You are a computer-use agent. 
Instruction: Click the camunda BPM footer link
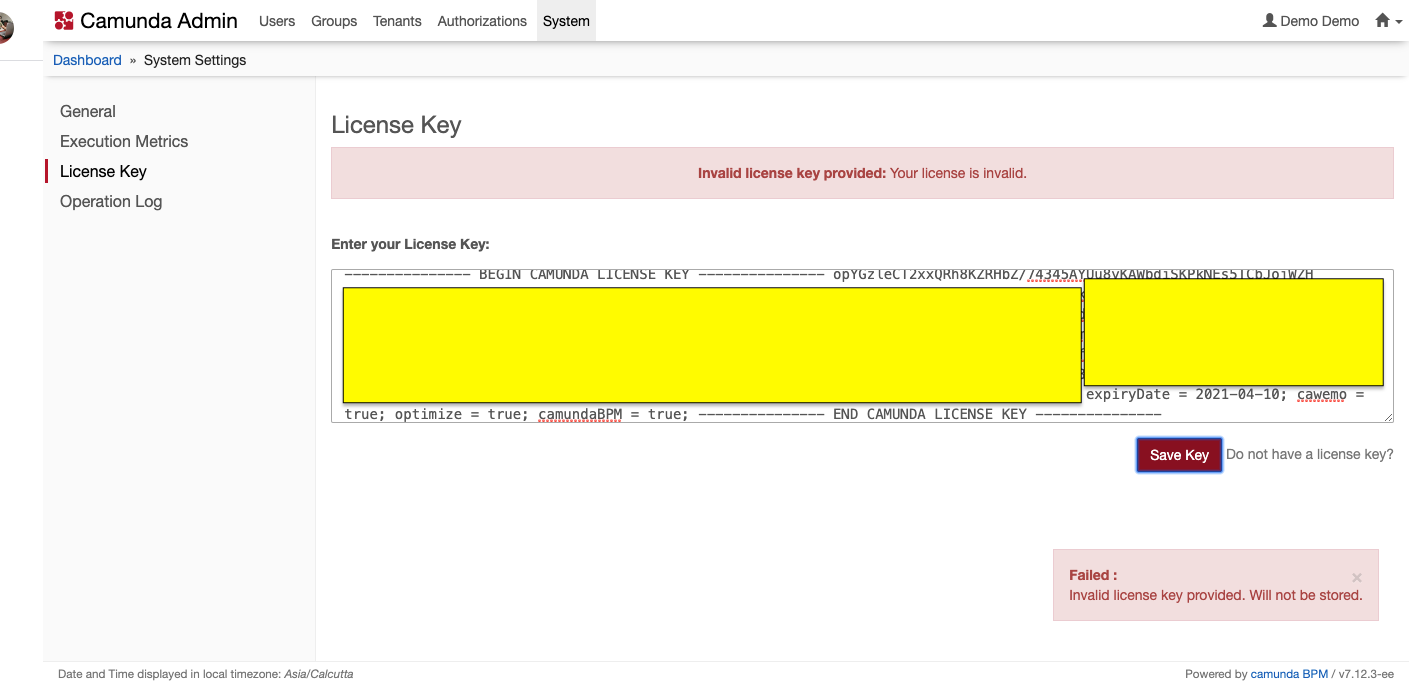[x=1289, y=674]
